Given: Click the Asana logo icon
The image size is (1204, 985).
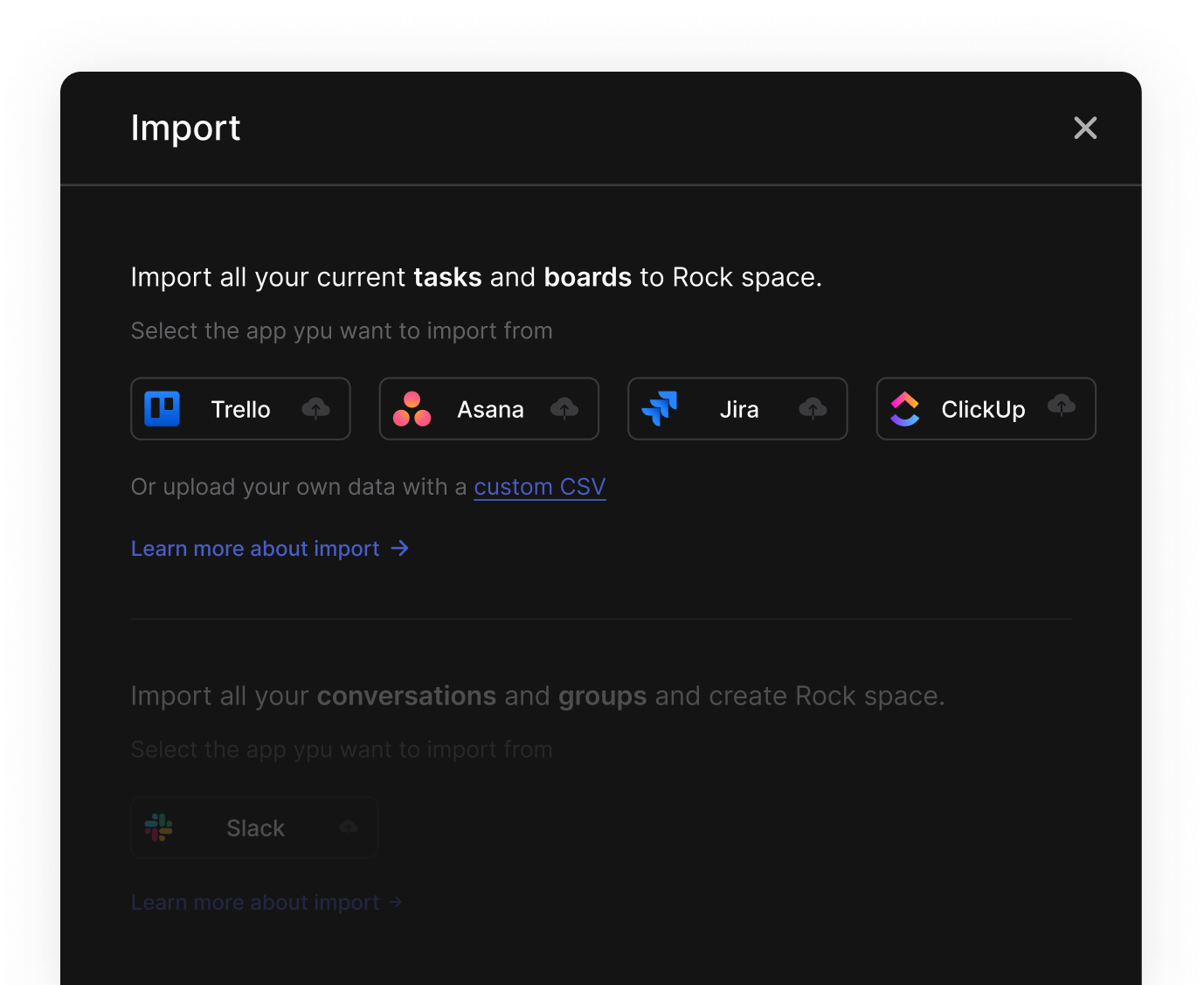Looking at the screenshot, I should pyautogui.click(x=412, y=408).
